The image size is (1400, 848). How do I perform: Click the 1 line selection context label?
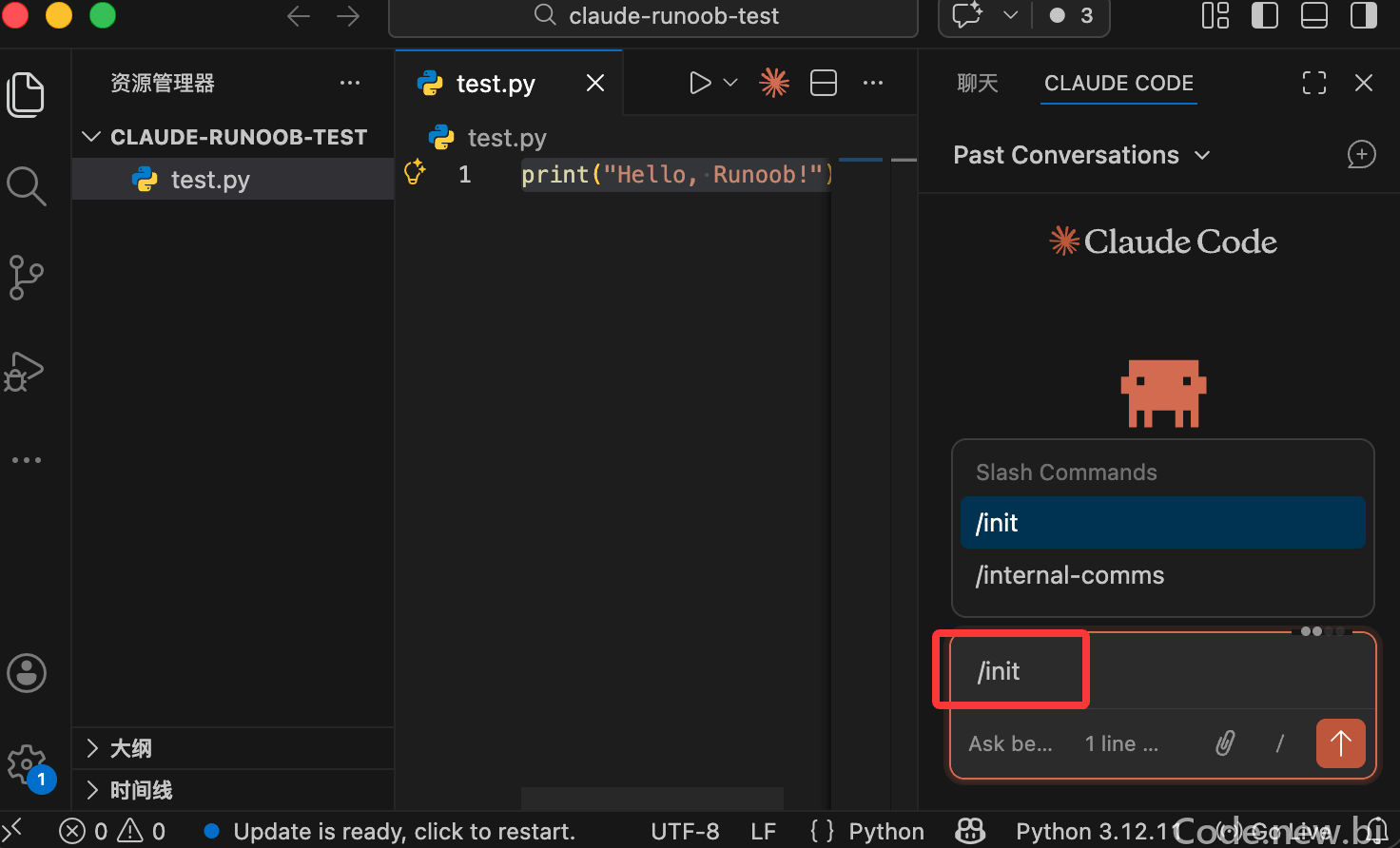1122,743
